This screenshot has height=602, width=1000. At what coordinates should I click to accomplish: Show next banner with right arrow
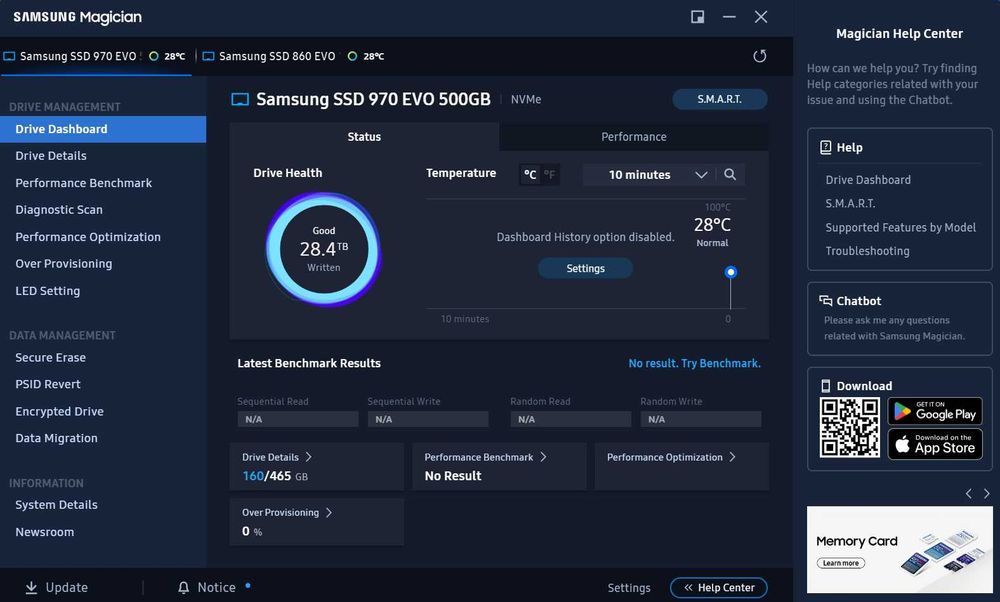coord(987,494)
